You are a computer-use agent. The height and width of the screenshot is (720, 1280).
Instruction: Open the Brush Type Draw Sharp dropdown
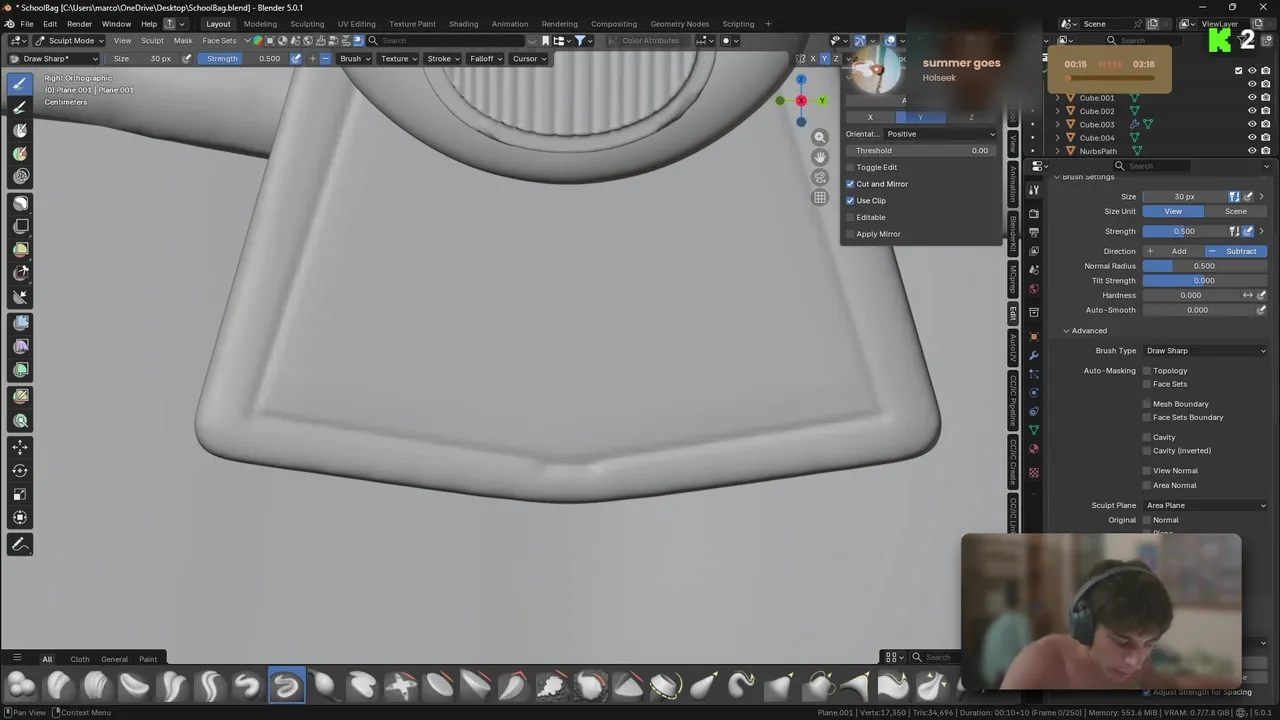click(x=1205, y=351)
